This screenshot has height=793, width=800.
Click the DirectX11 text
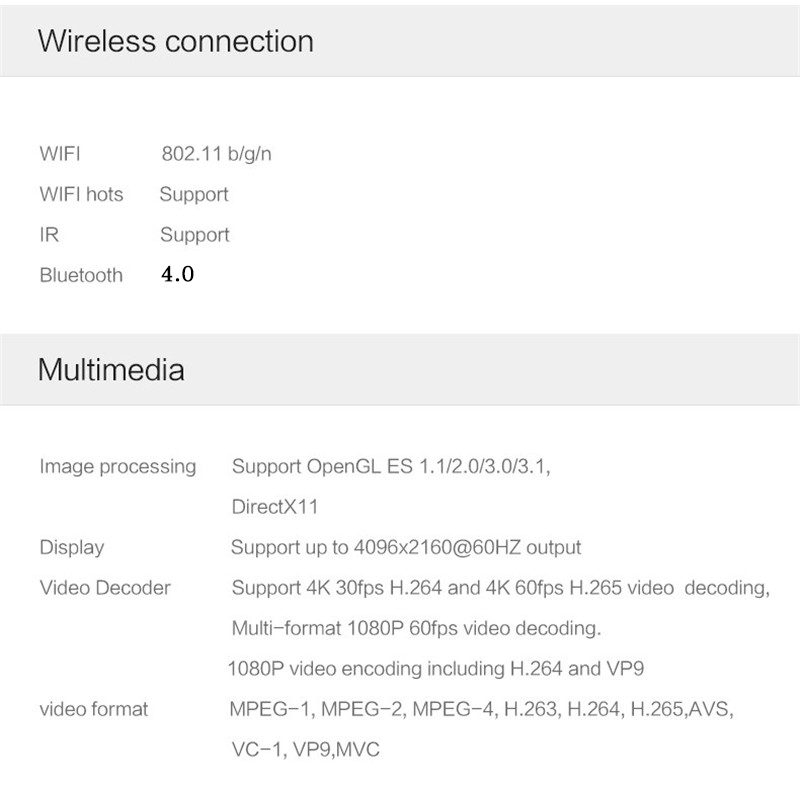tap(274, 507)
